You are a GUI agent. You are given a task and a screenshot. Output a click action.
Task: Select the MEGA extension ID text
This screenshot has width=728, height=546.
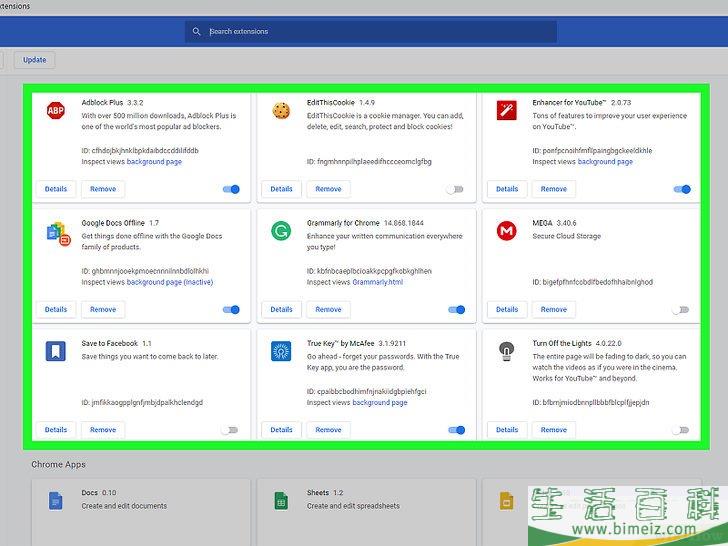pos(592,282)
